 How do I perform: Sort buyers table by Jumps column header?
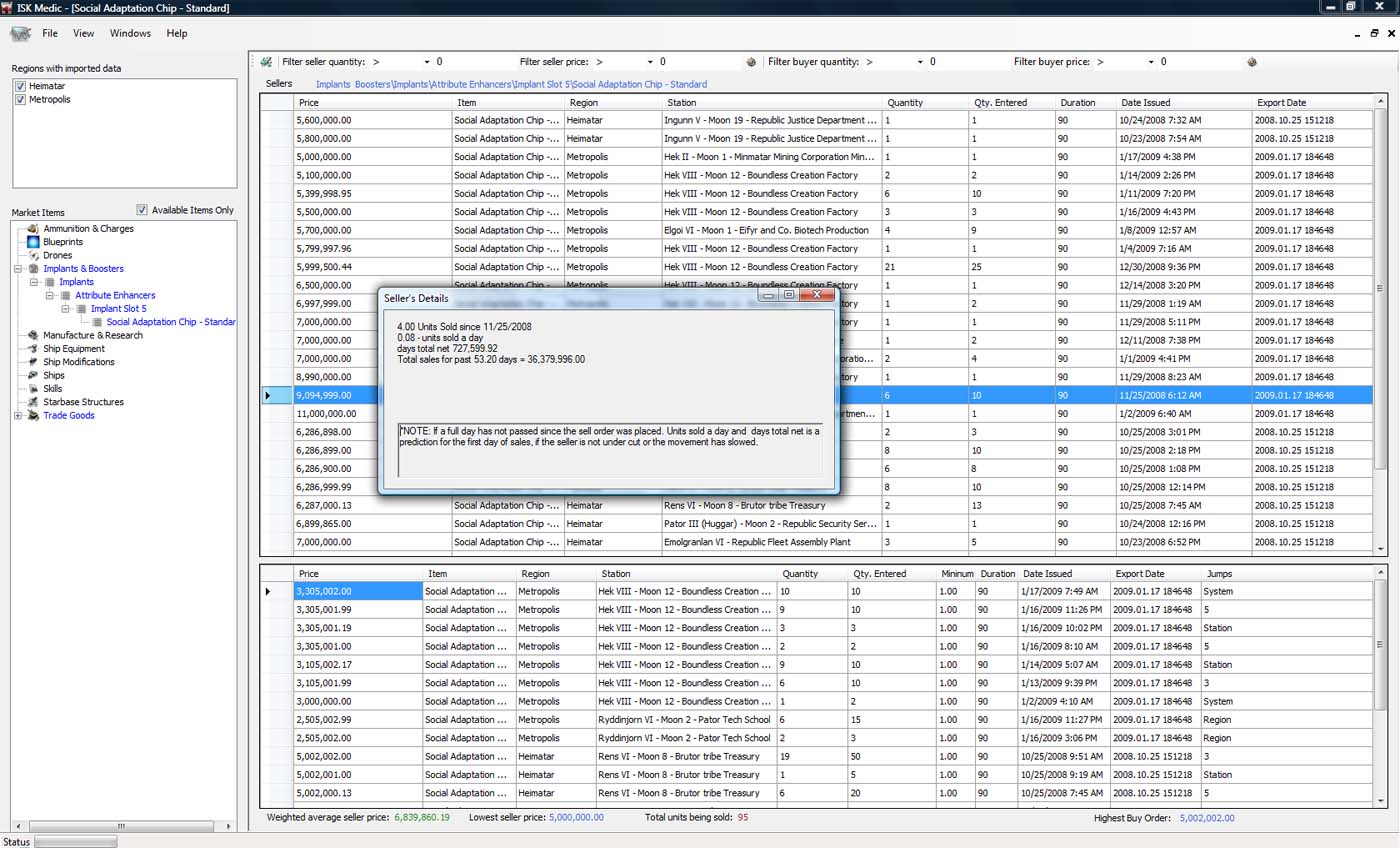(1287, 574)
